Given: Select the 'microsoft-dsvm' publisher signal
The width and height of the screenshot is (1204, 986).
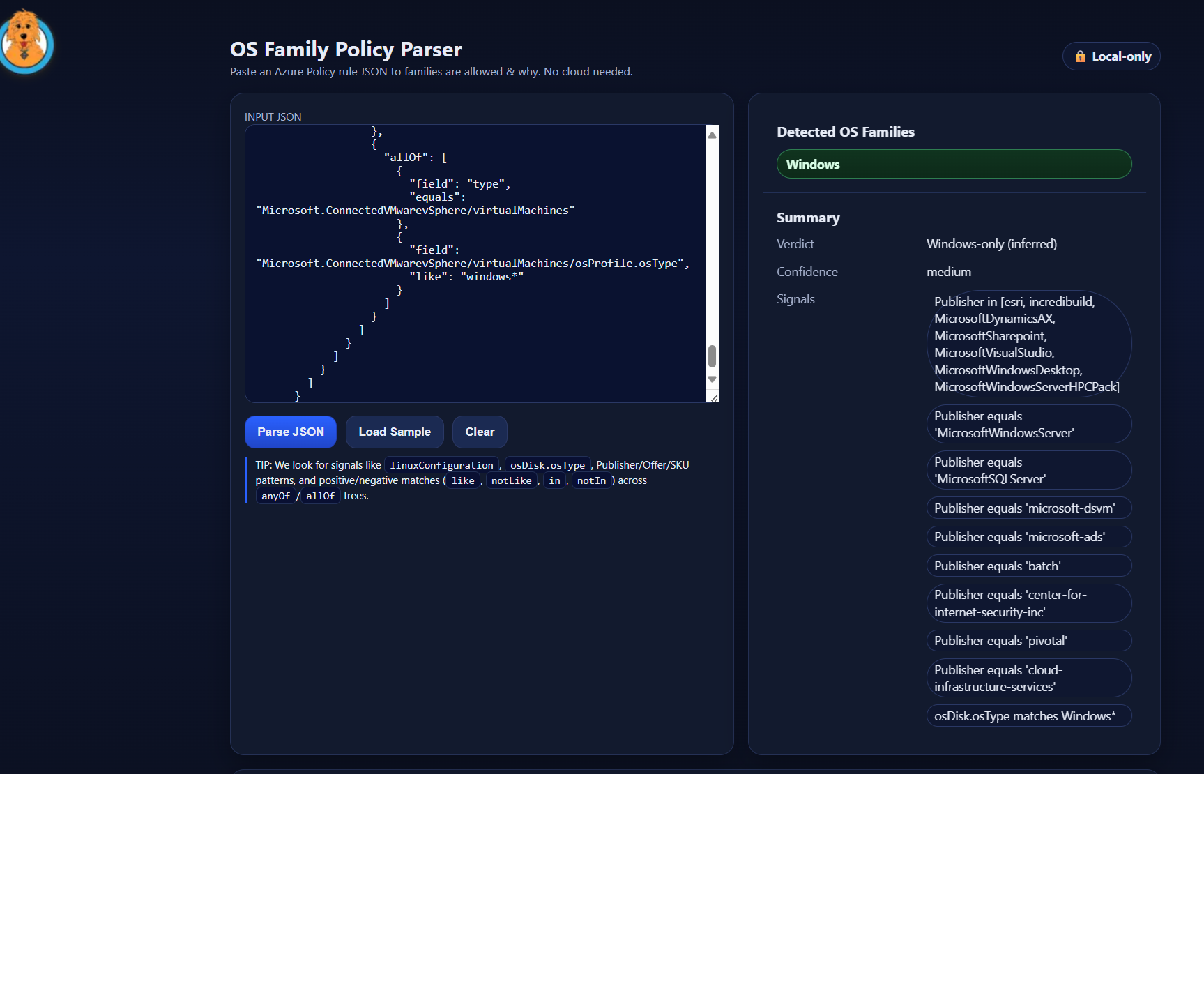Looking at the screenshot, I should click(1028, 508).
